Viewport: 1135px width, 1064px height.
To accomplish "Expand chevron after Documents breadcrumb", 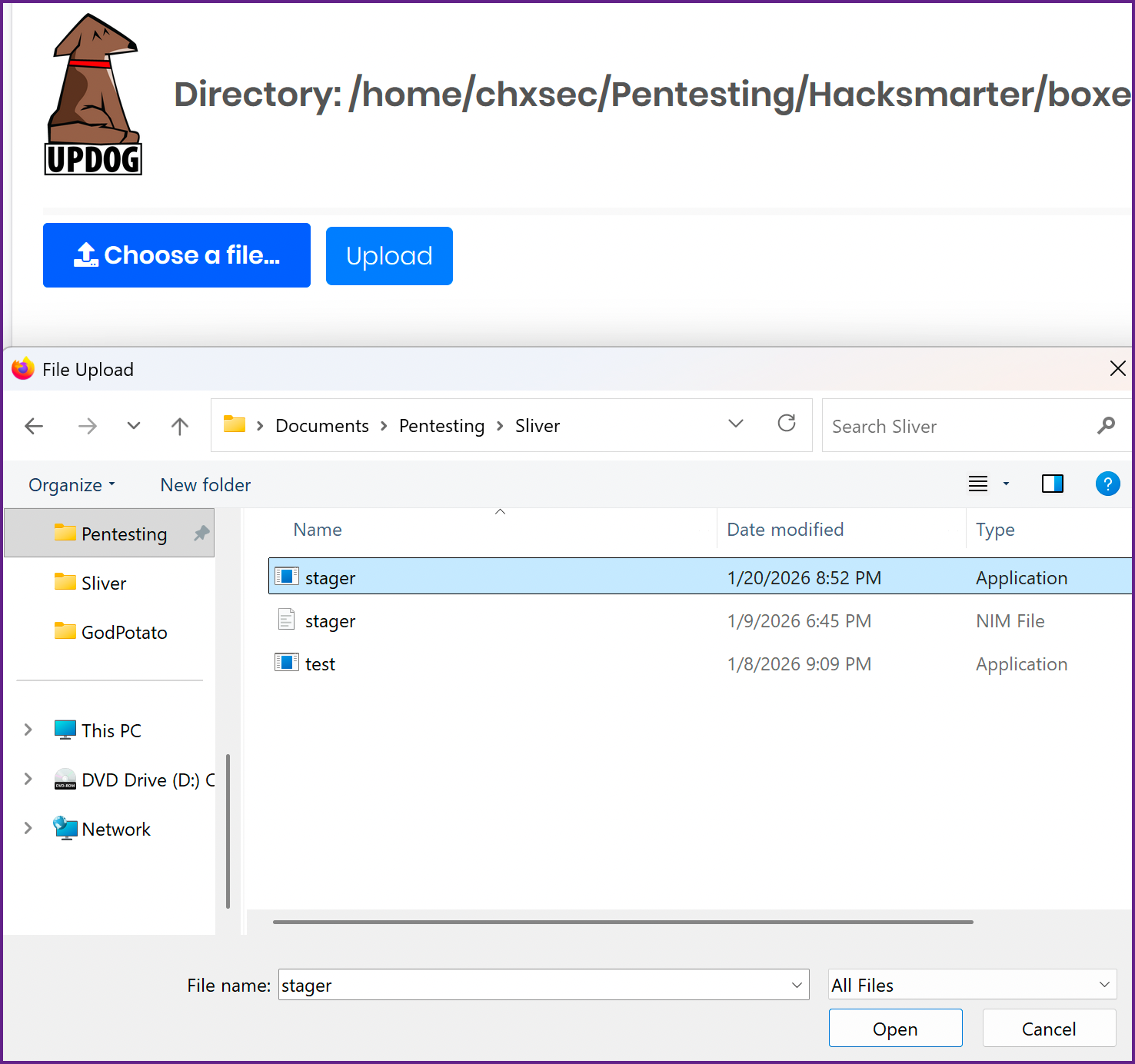I will point(384,426).
